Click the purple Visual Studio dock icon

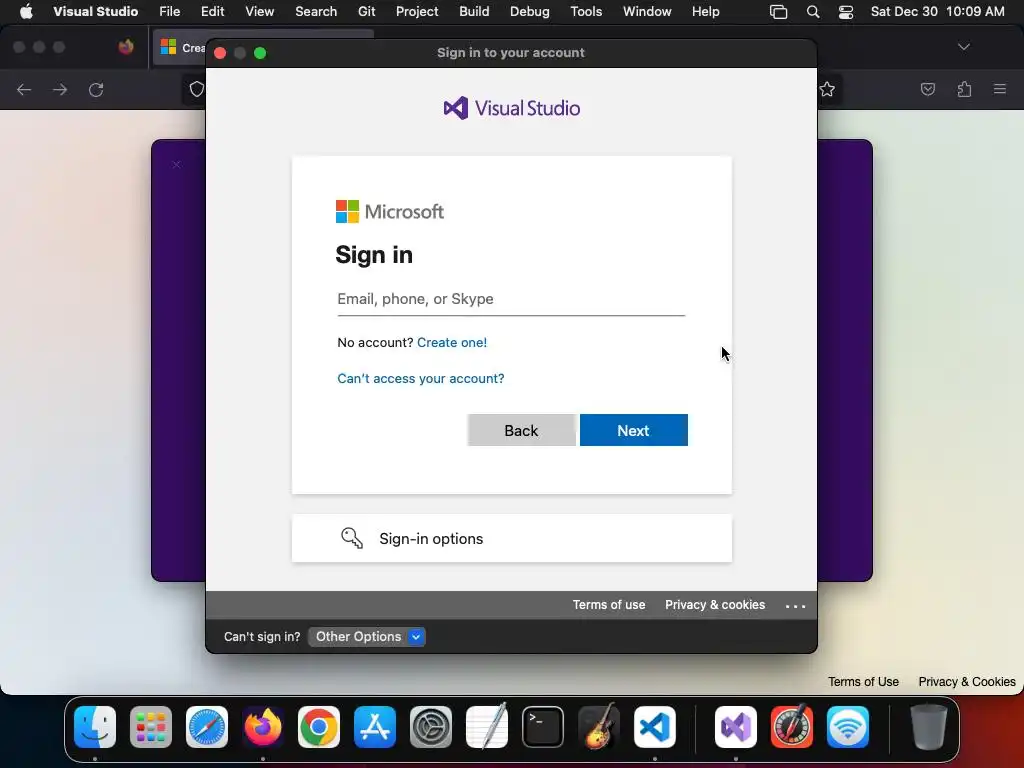point(736,727)
